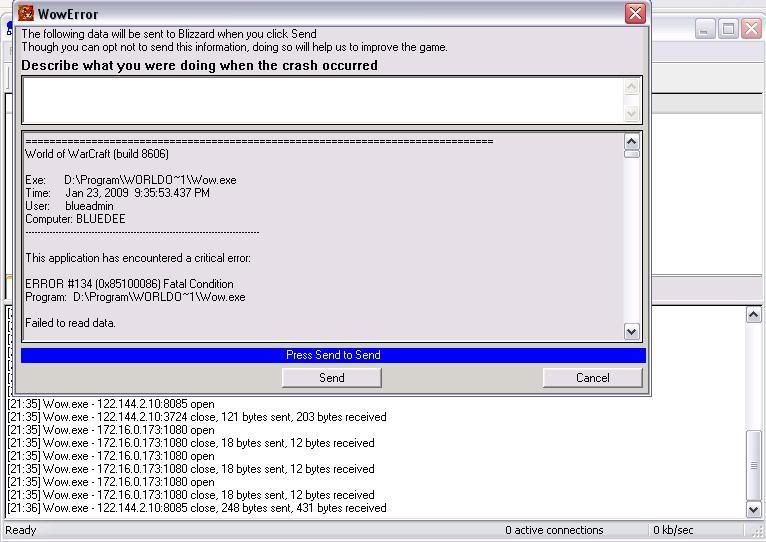The height and width of the screenshot is (542, 766).
Task: Select log row '122.144.2.10:8085 open'
Action: pos(111,404)
